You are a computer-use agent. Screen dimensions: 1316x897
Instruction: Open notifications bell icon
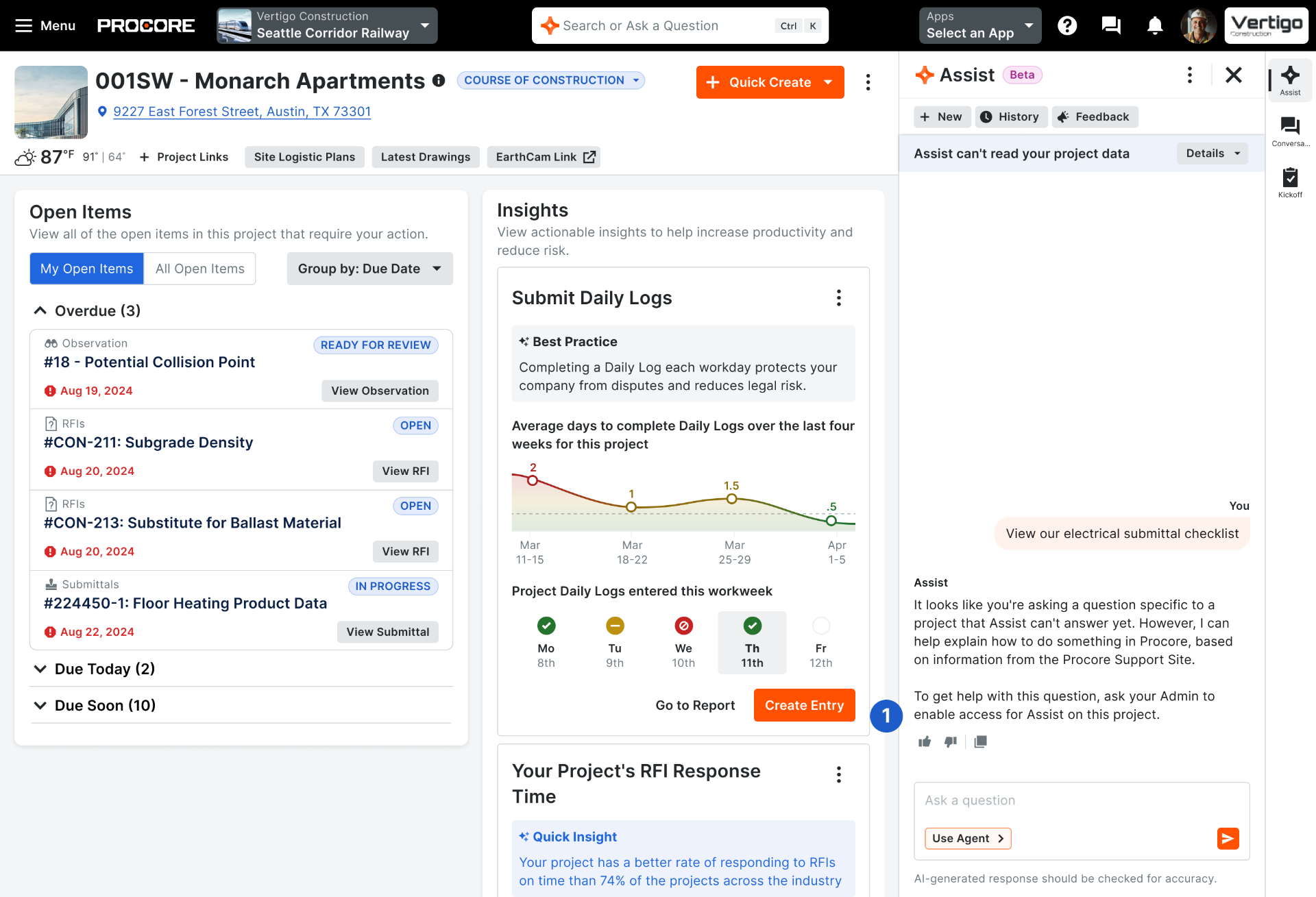pos(1155,26)
